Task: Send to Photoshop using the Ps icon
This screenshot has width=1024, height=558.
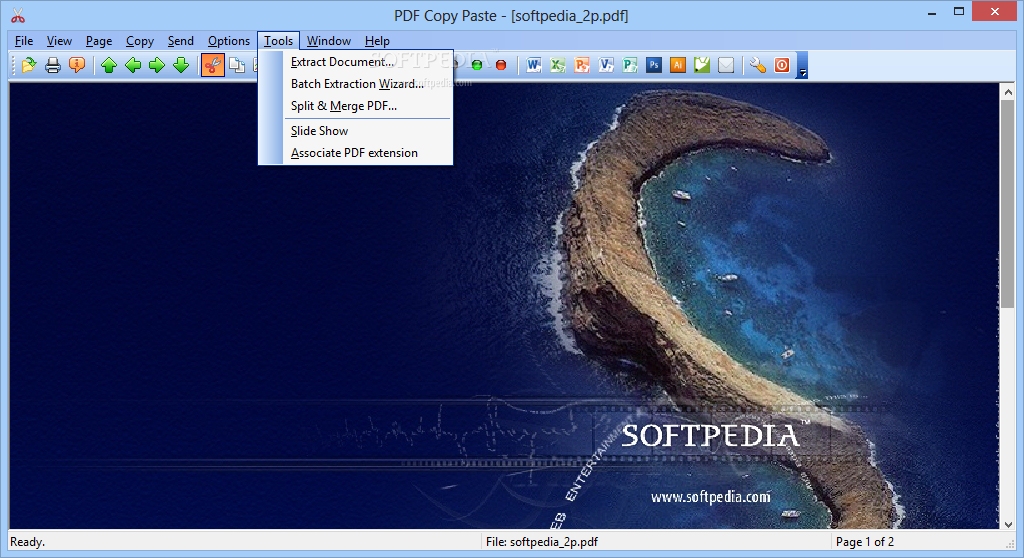Action: pos(654,65)
